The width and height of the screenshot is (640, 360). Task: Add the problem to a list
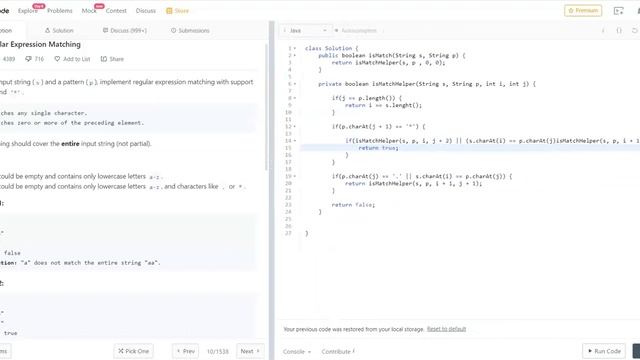point(72,59)
